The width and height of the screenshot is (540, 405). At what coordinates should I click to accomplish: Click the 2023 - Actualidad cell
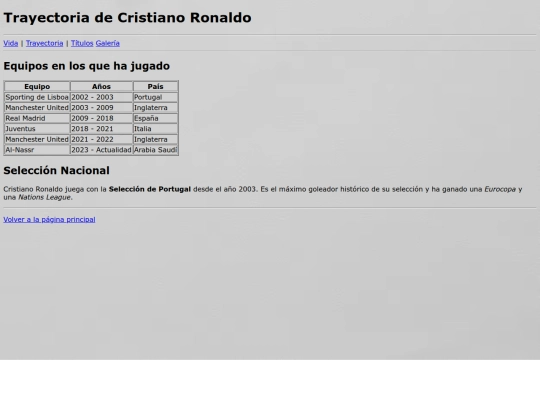[101, 150]
